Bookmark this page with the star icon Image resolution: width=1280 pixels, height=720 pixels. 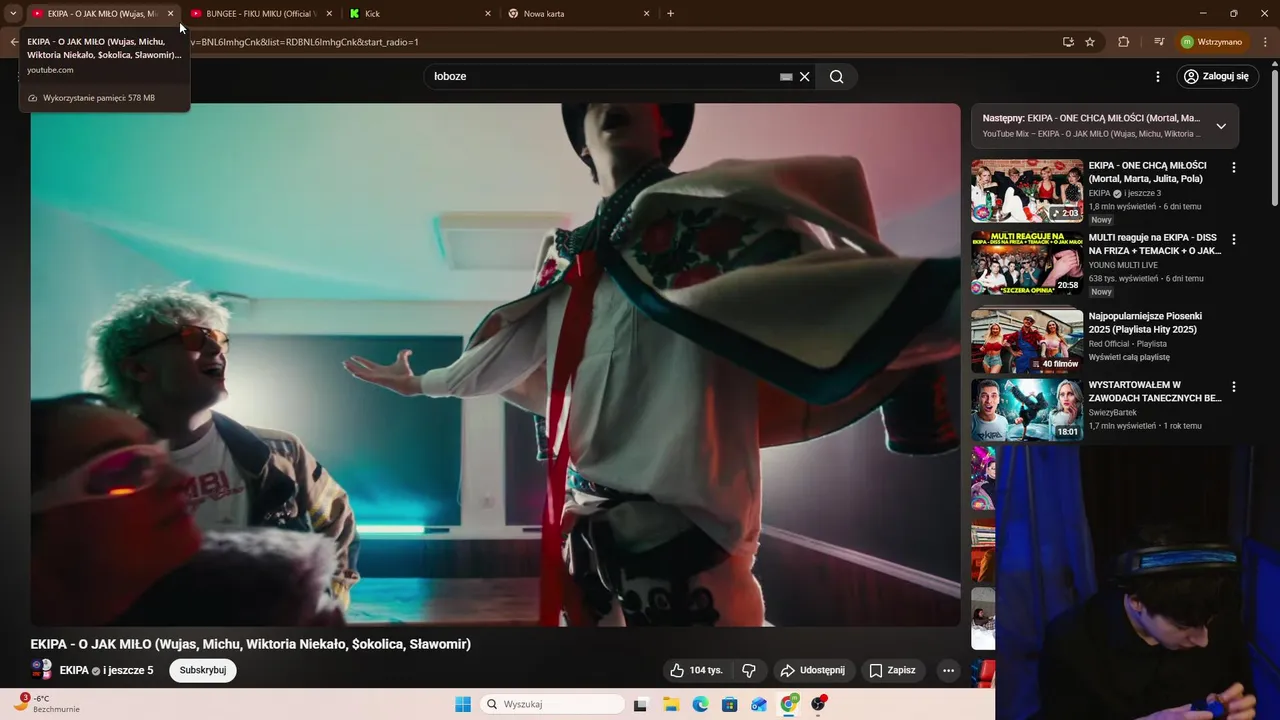click(1090, 42)
